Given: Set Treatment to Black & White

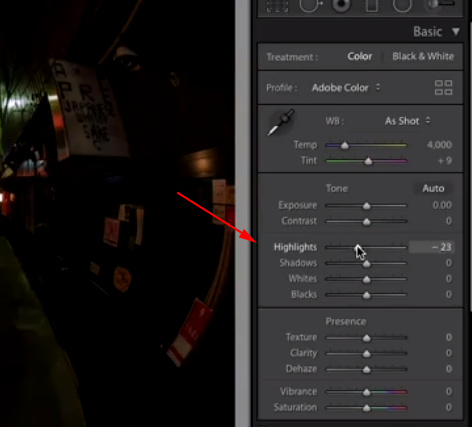Looking at the screenshot, I should 423,56.
